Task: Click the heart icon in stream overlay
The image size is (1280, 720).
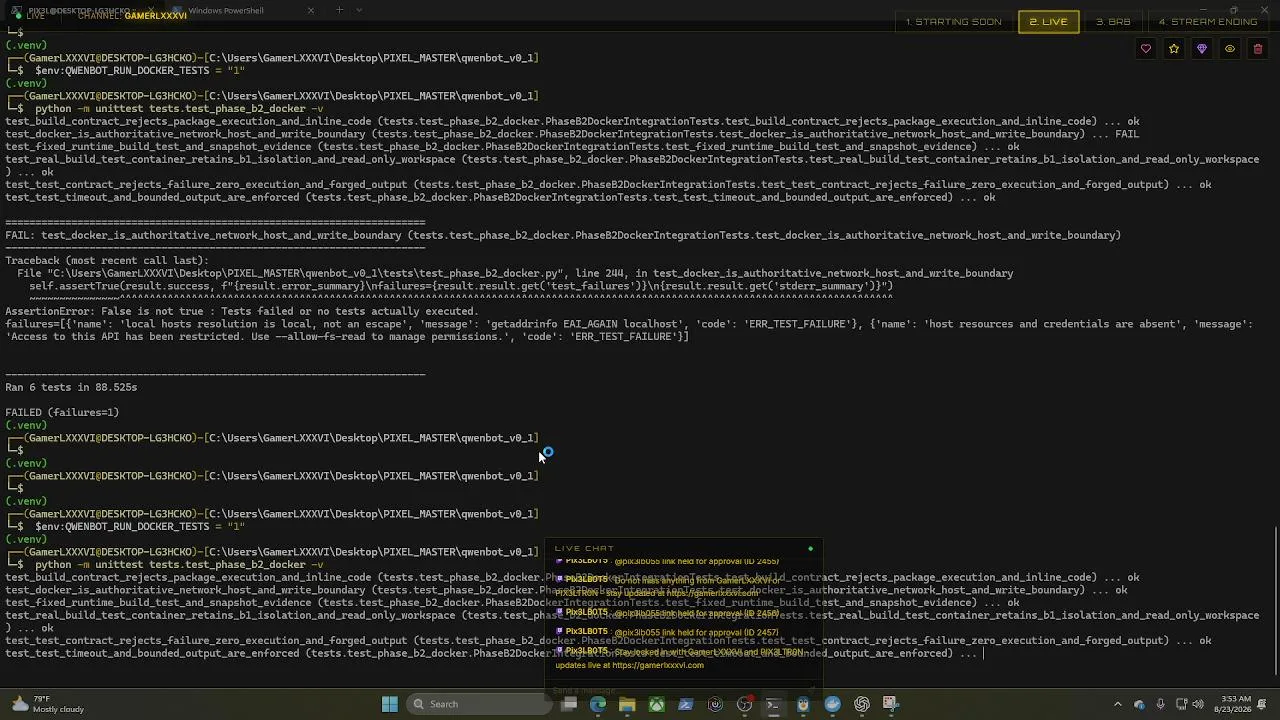Action: pyautogui.click(x=1146, y=49)
